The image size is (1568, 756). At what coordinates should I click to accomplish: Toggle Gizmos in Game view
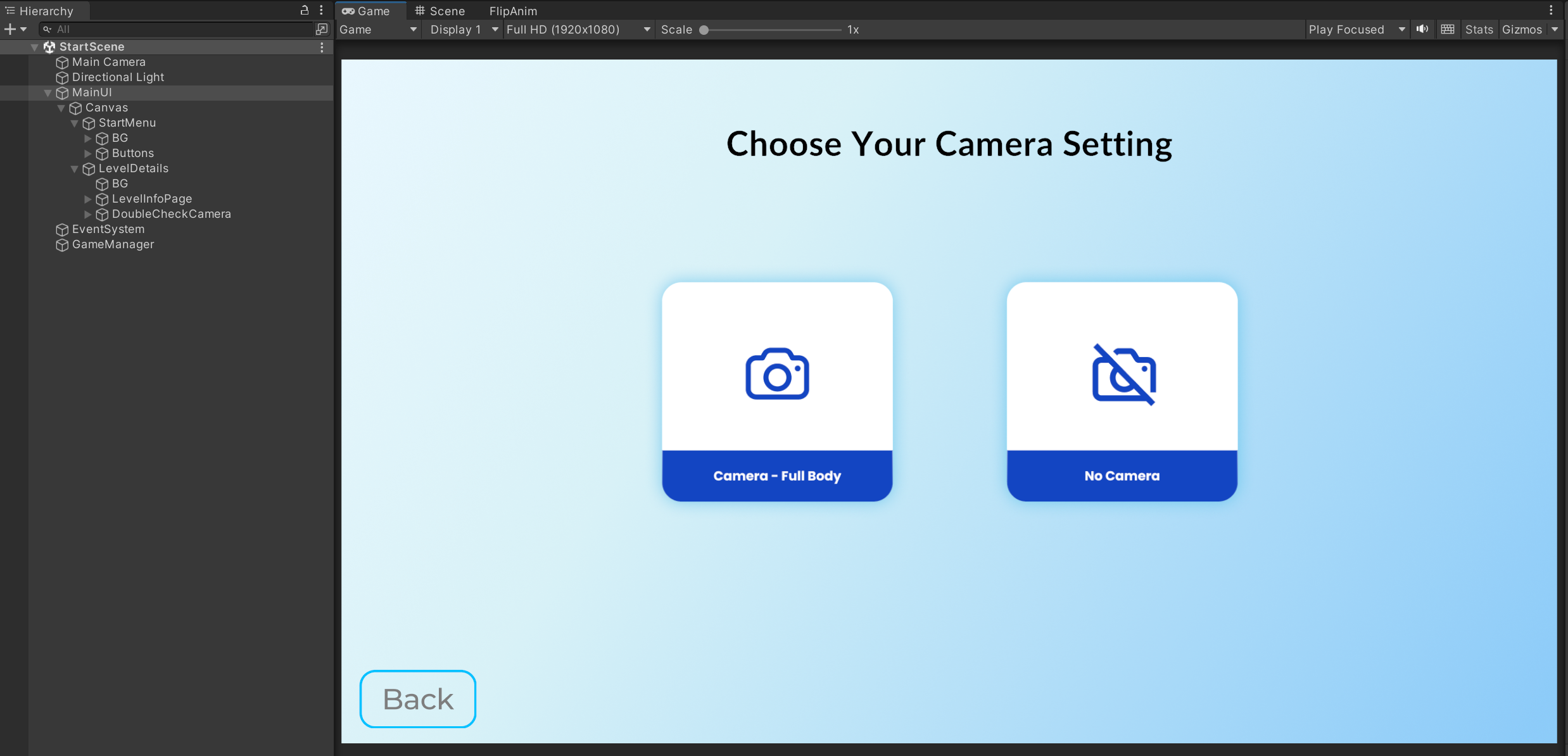click(x=1521, y=29)
